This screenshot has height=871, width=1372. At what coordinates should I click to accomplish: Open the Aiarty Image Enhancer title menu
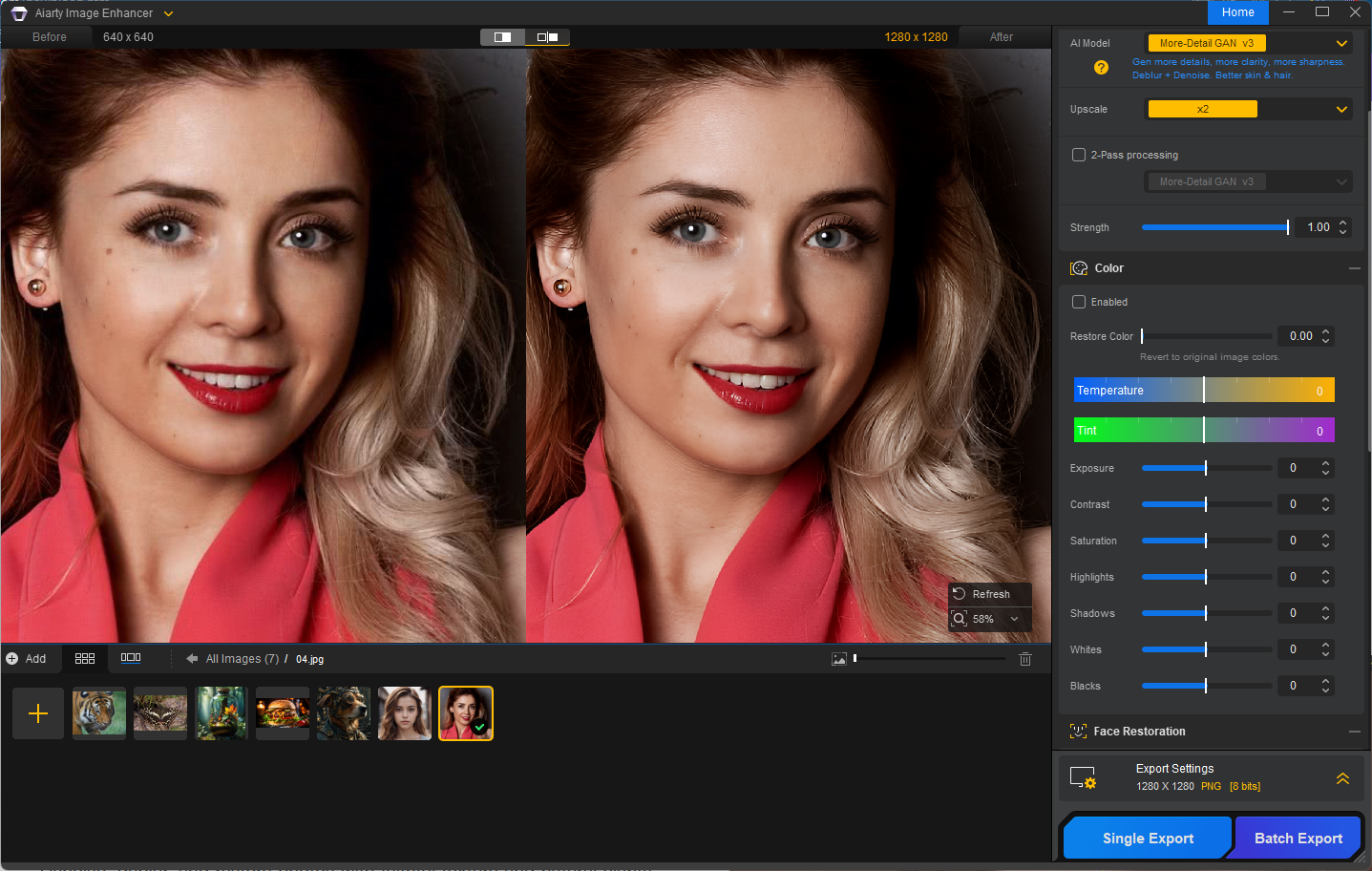click(169, 13)
